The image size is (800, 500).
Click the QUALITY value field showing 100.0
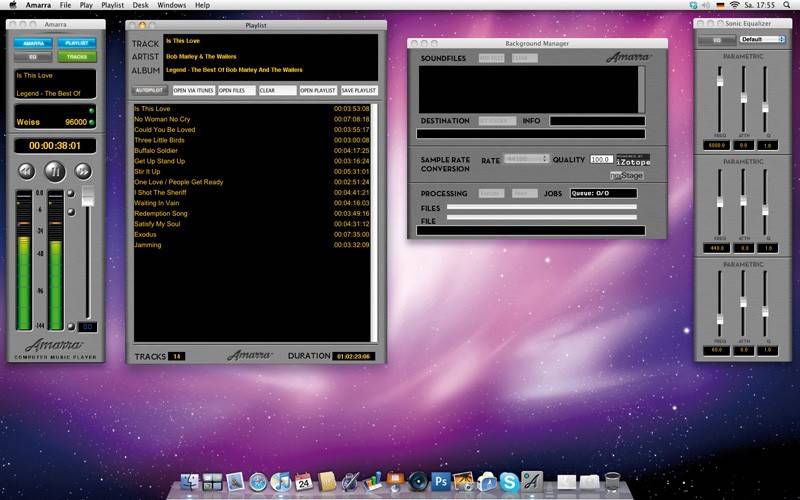tap(601, 159)
